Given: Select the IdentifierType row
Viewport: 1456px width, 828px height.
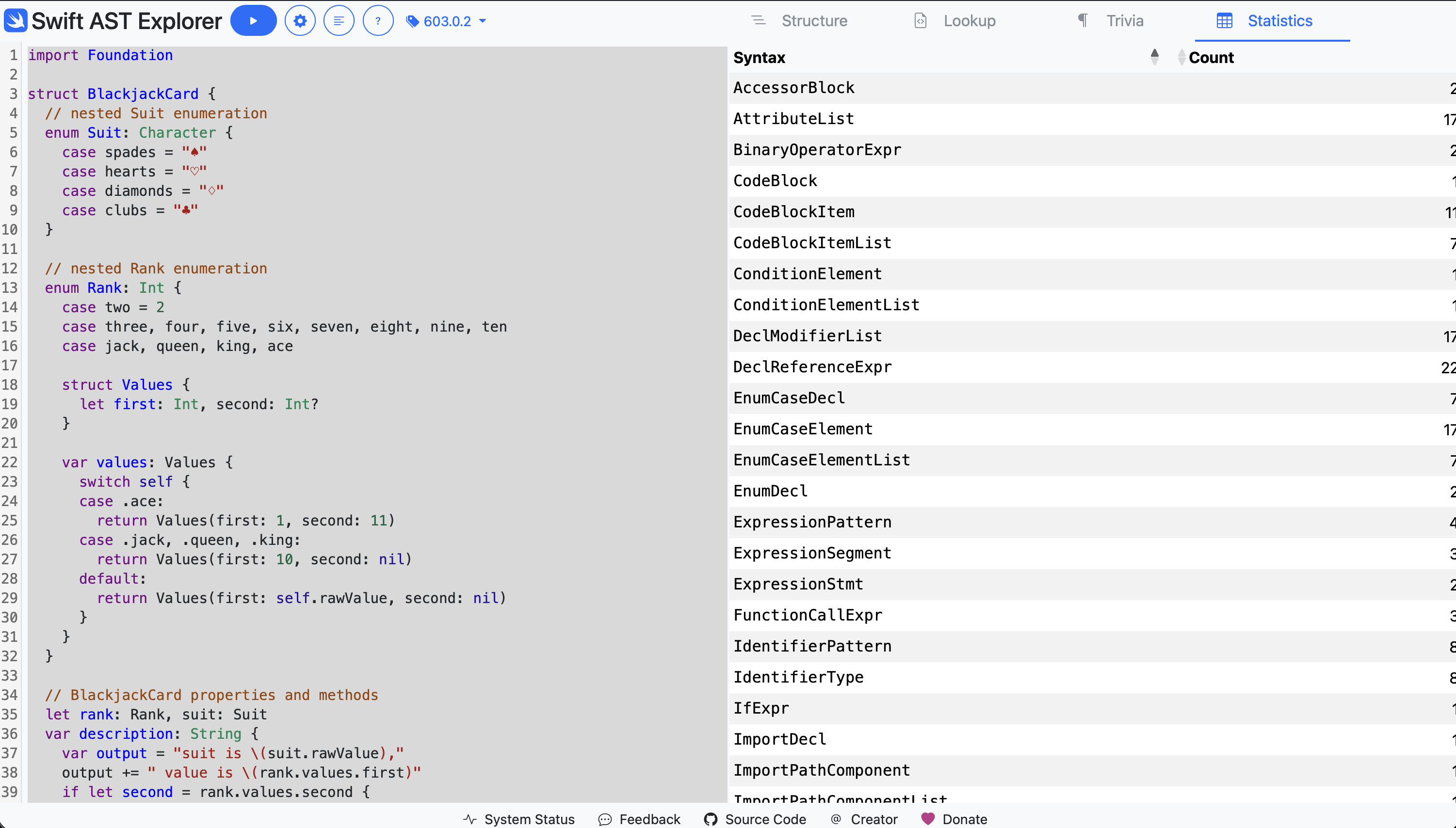Looking at the screenshot, I should 1092,677.
